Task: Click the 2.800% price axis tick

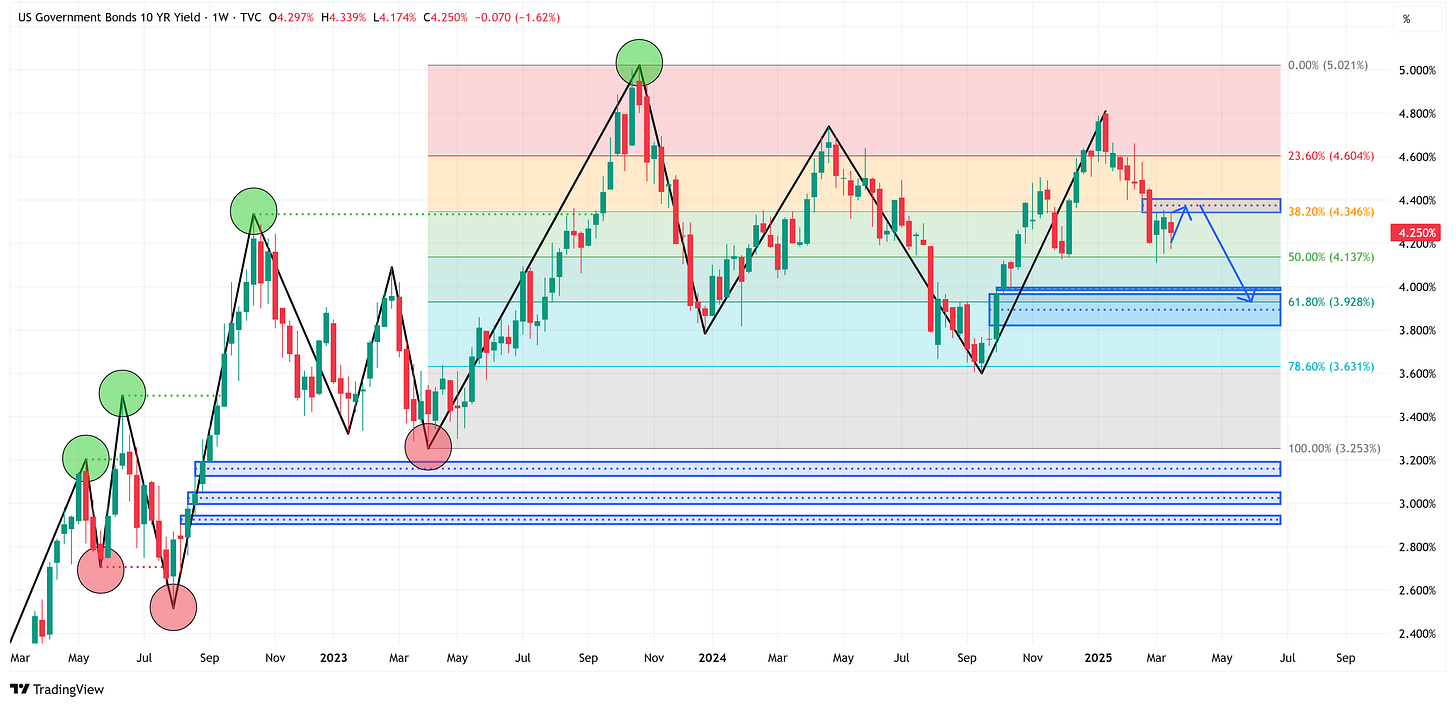Action: click(x=1419, y=547)
